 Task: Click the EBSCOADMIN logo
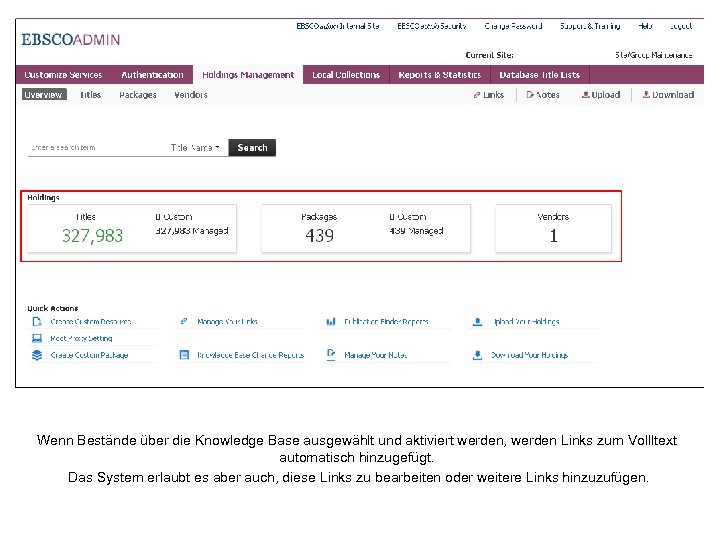[71, 39]
